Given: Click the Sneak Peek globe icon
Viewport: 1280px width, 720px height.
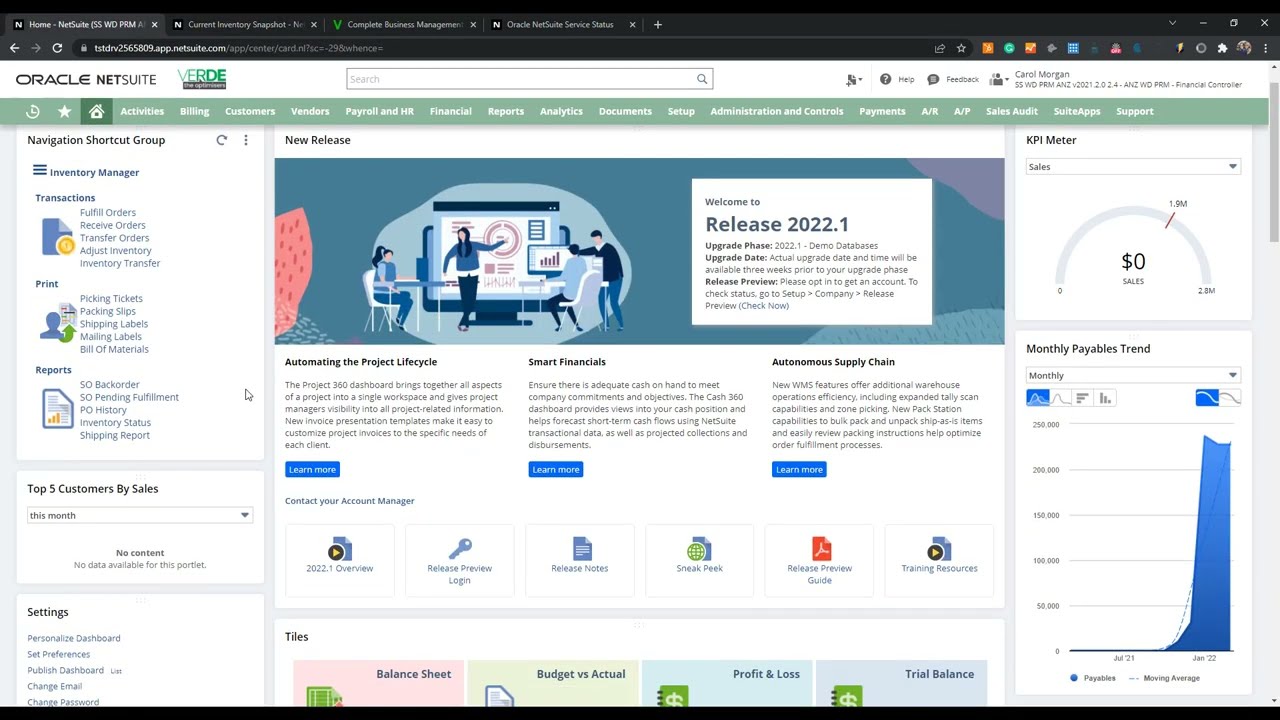Looking at the screenshot, I should point(698,550).
